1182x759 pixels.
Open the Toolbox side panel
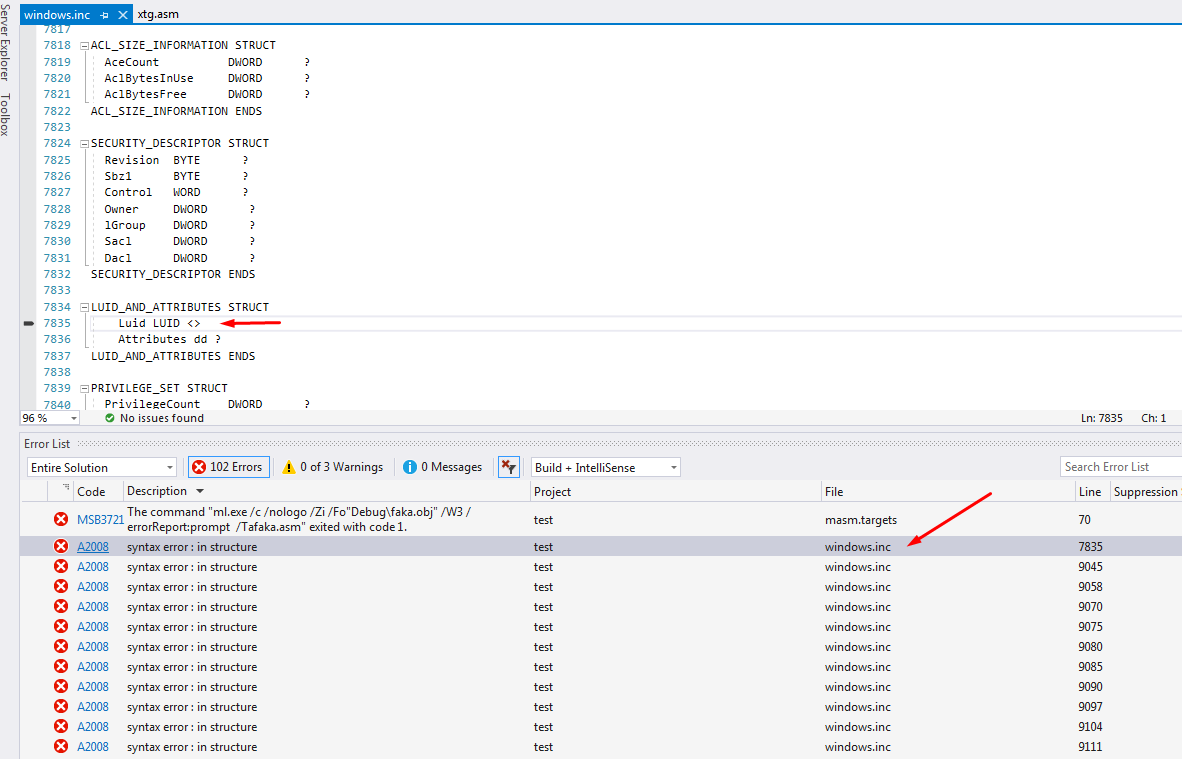6,114
